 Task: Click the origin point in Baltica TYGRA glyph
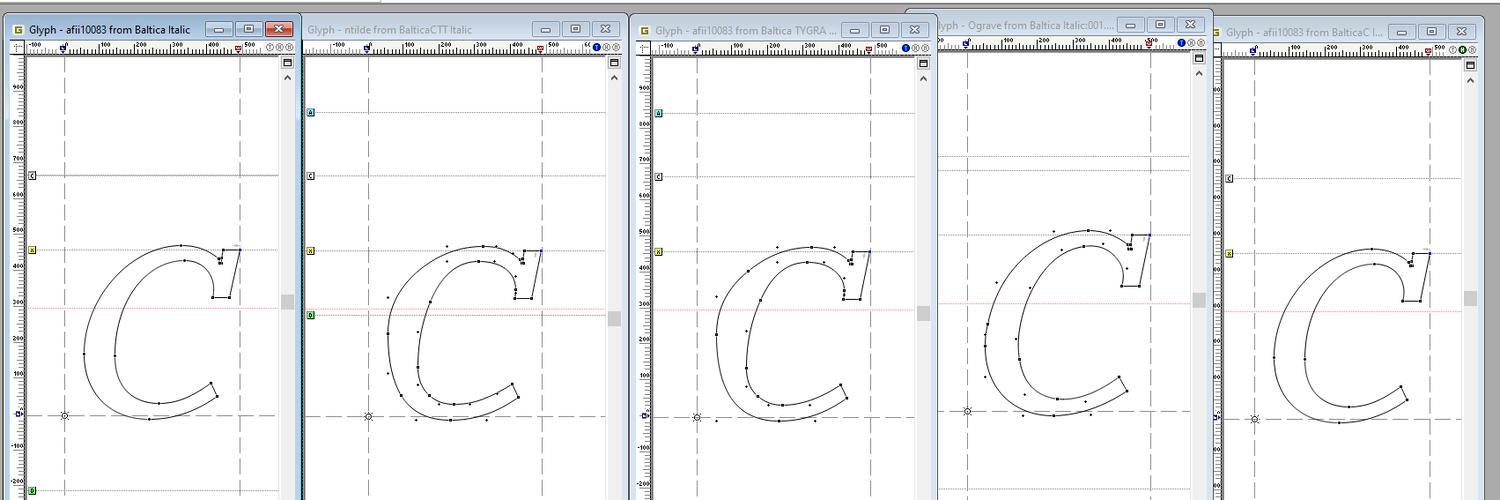tap(697, 417)
